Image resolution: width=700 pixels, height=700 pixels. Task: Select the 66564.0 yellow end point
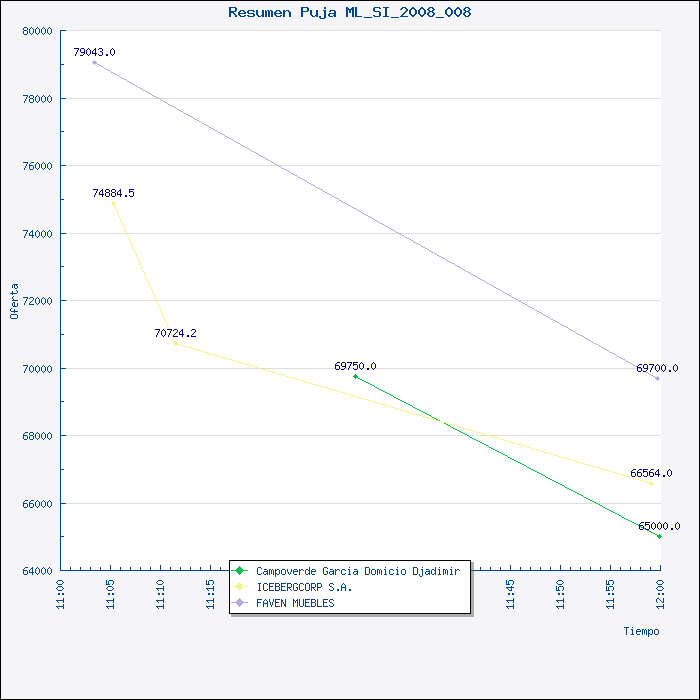coord(651,483)
